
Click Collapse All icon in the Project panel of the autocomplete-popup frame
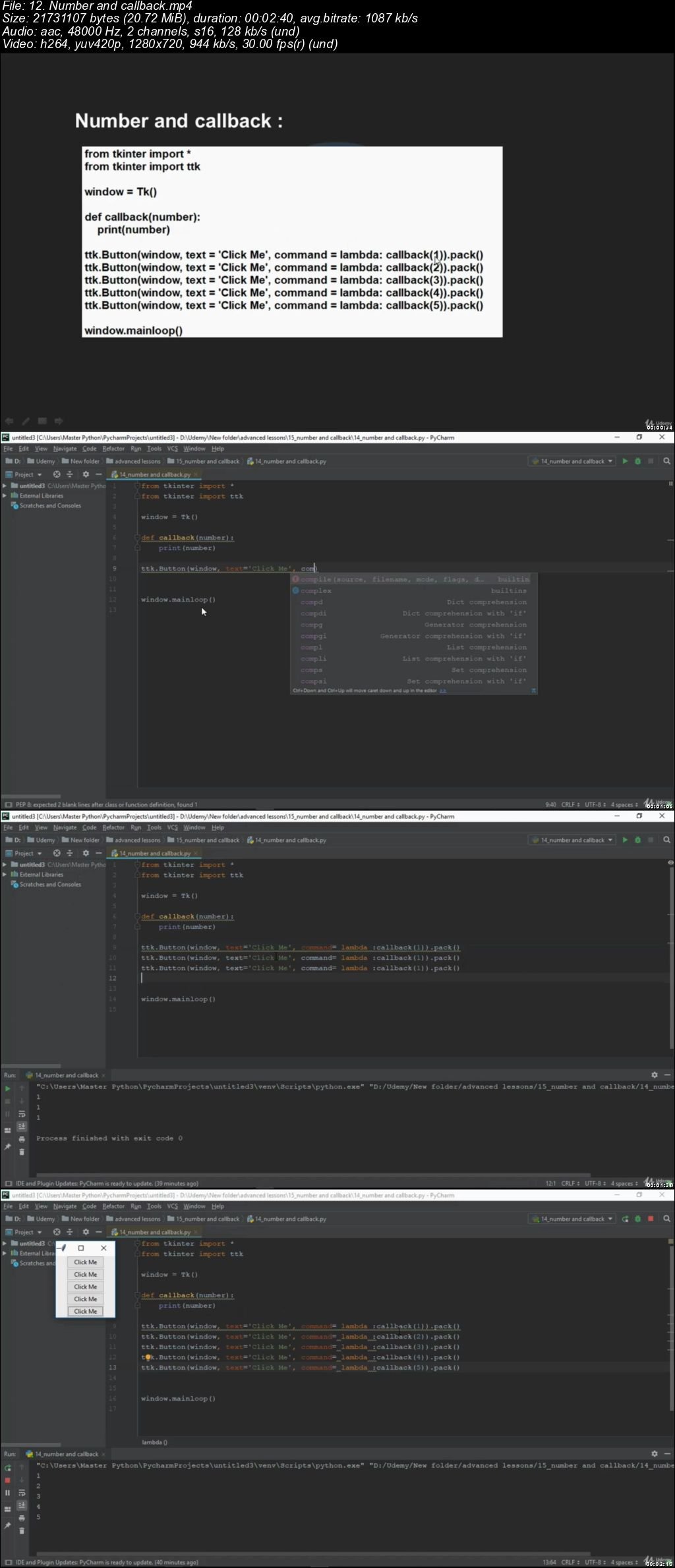coord(69,474)
